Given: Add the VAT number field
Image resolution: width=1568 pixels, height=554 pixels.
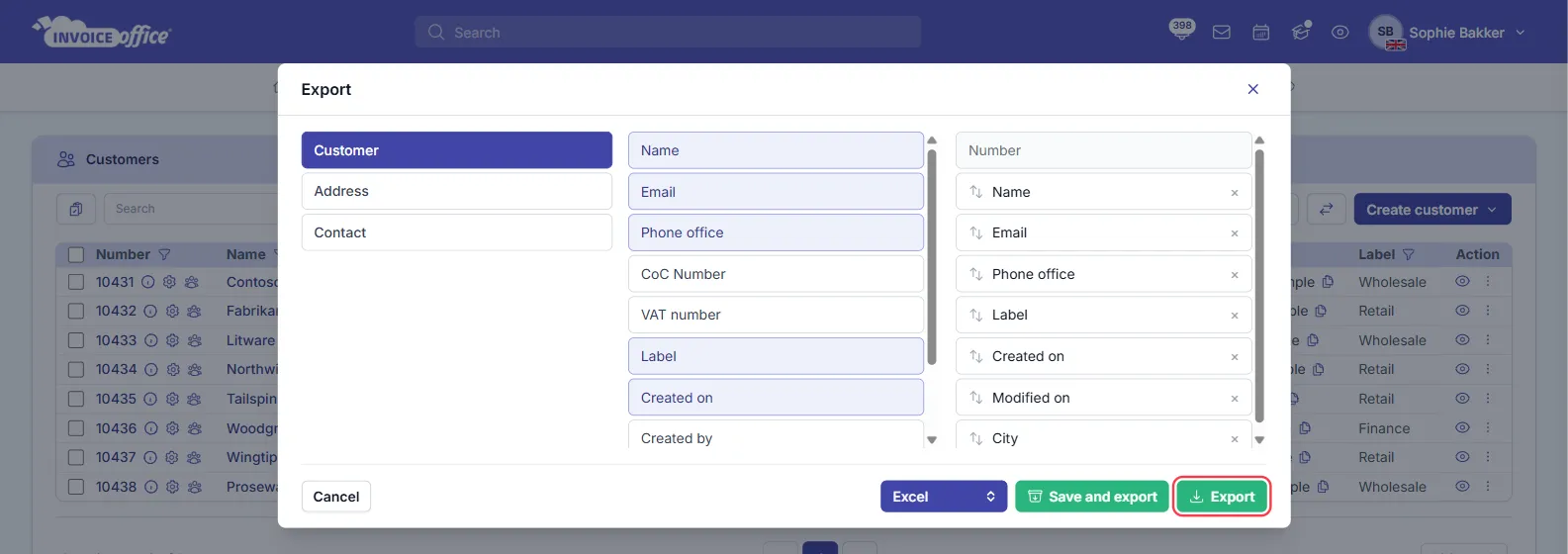Looking at the screenshot, I should click(776, 315).
